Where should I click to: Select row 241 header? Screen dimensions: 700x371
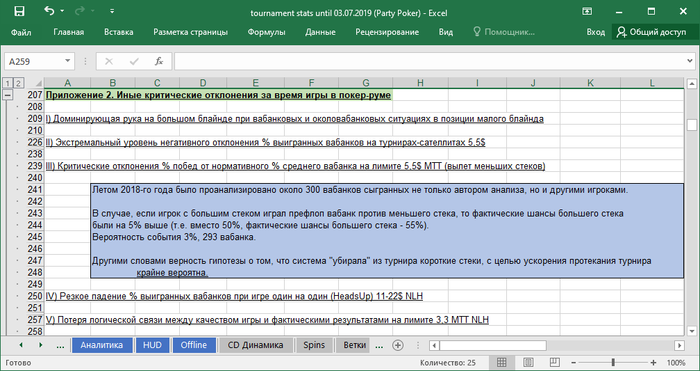(x=35, y=190)
